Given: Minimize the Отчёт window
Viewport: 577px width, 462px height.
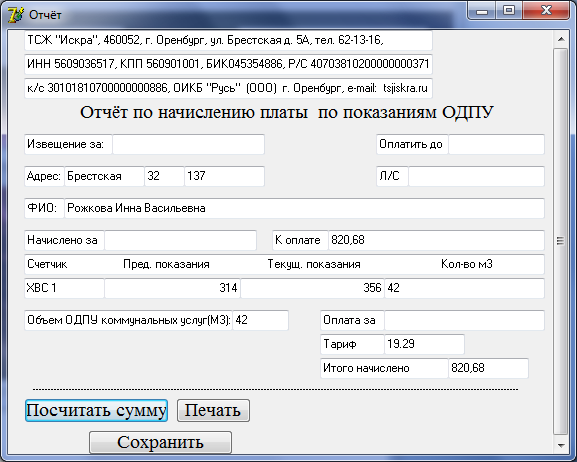Looking at the screenshot, I should click(x=482, y=11).
